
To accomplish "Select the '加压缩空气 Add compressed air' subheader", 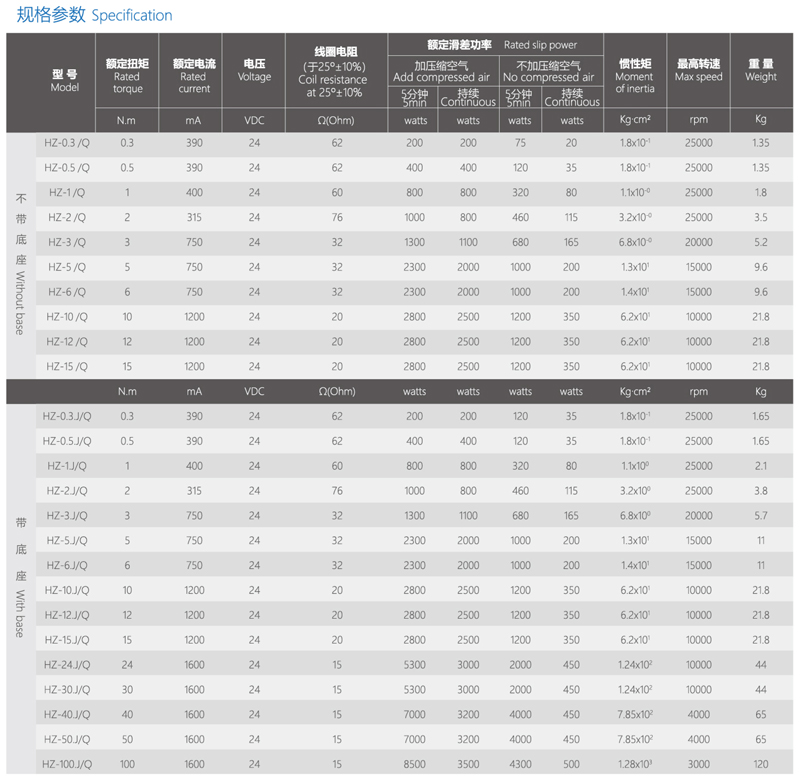I will click(441, 71).
